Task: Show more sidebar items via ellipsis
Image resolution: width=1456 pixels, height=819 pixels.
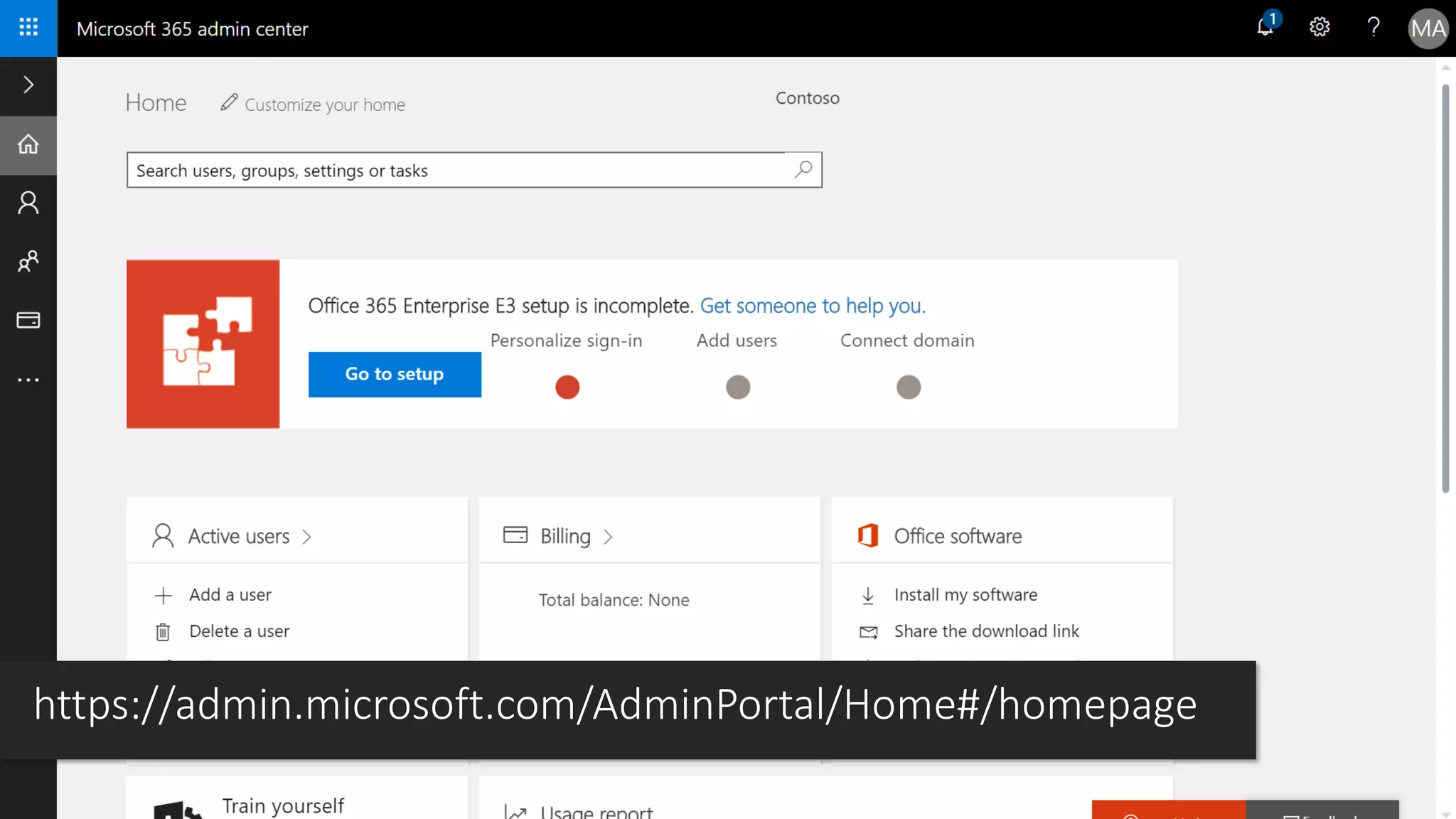Action: [28, 380]
